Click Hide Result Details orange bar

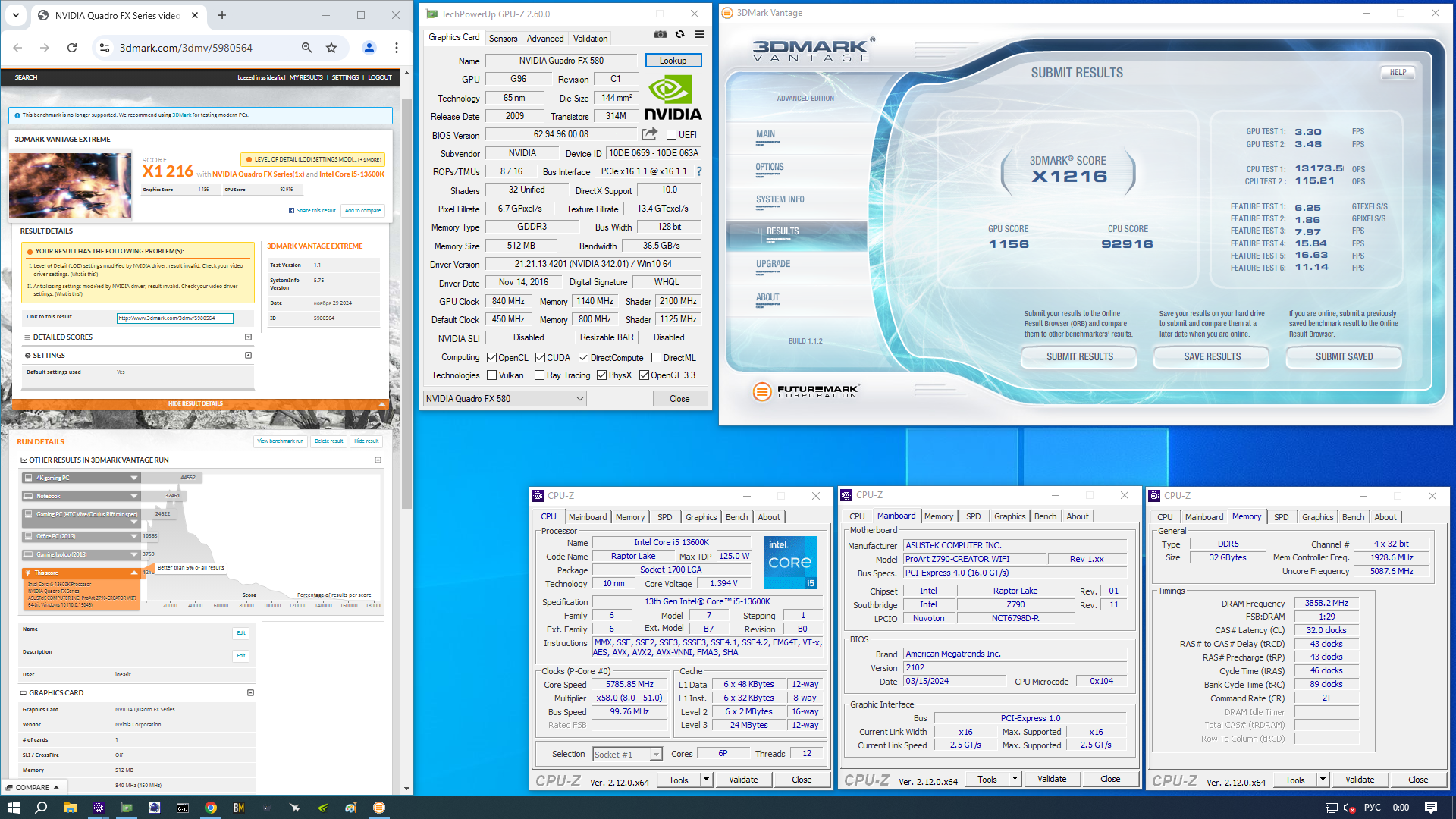196,404
